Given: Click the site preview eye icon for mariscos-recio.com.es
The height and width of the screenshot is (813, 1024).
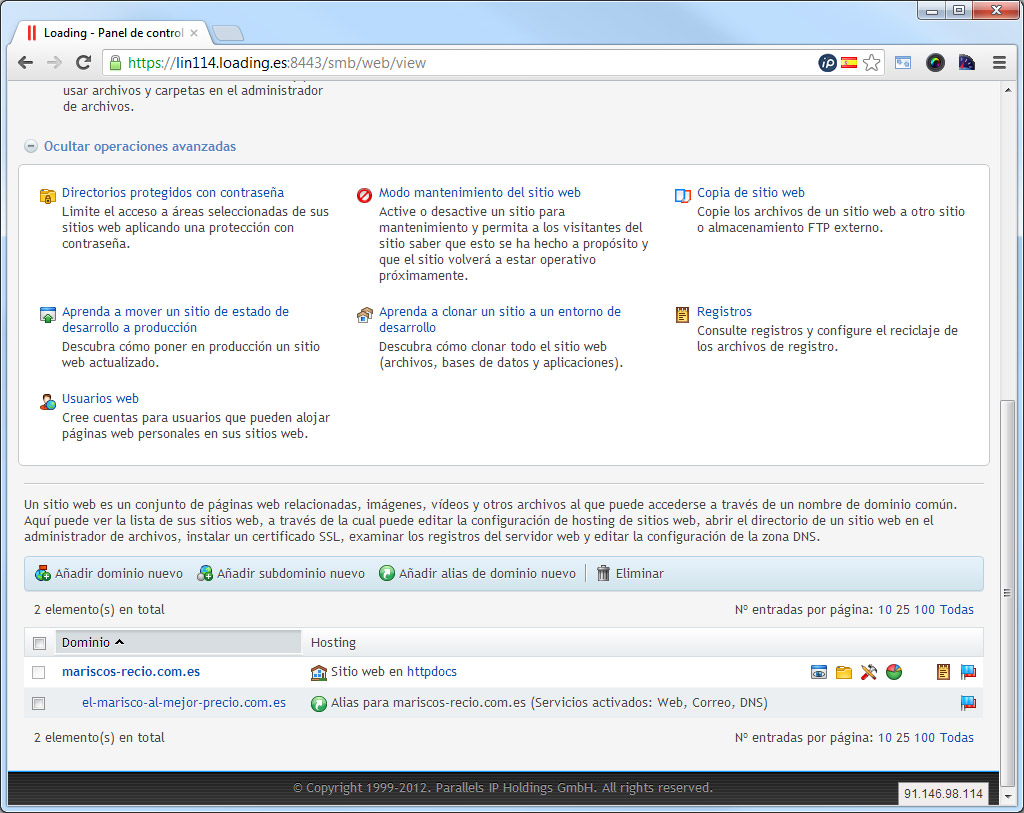Looking at the screenshot, I should (818, 672).
